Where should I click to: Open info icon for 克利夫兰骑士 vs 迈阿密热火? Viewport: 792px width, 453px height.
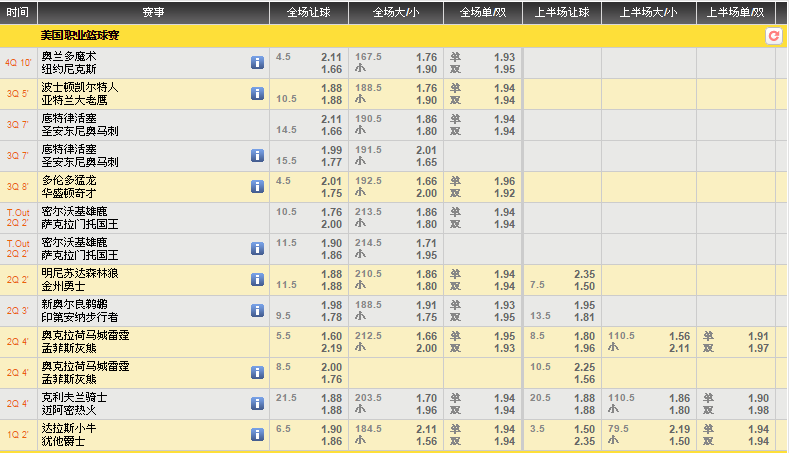[x=257, y=403]
